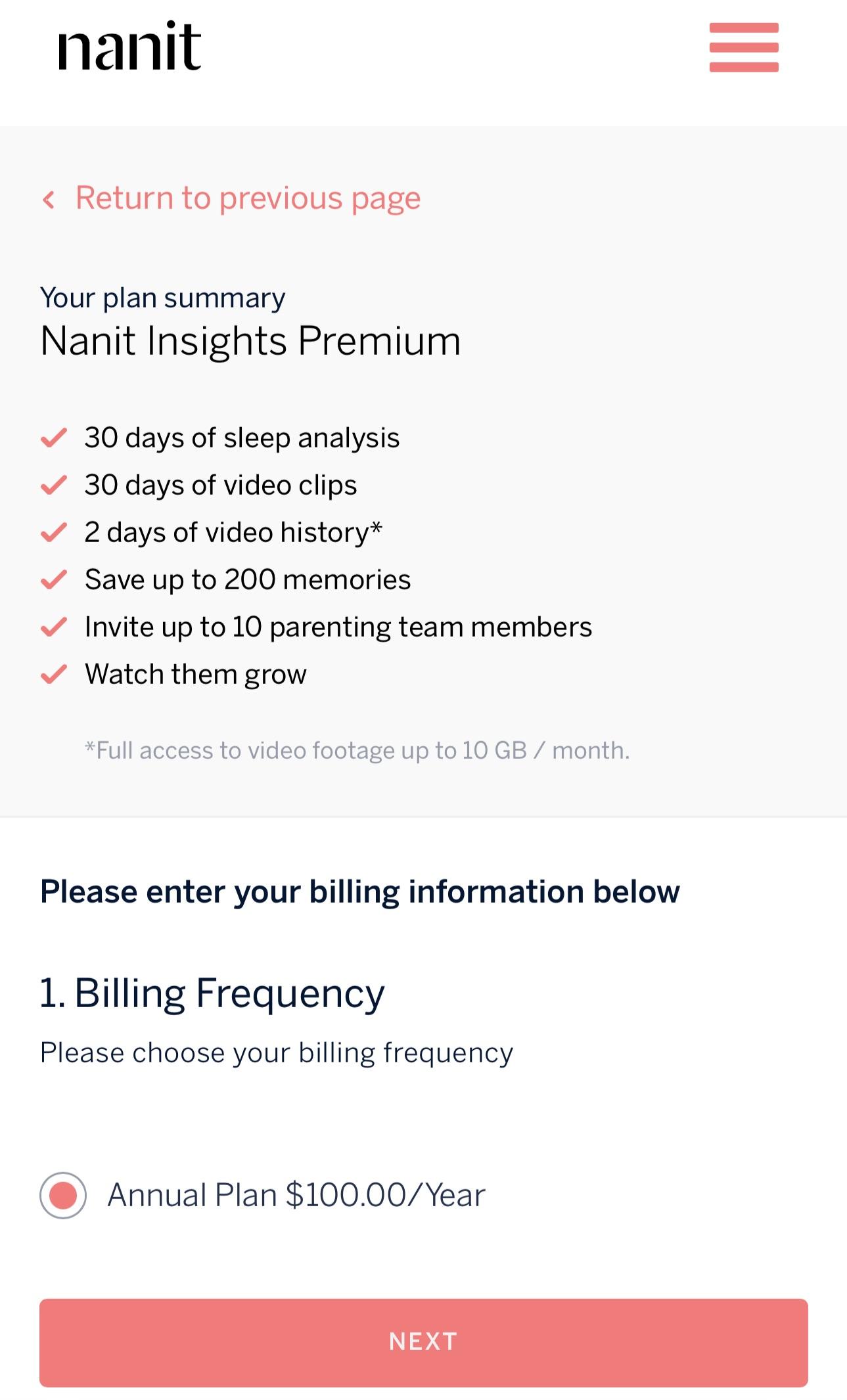Open the hamburger navigation menu
The image size is (847, 1400).
pos(744,47)
